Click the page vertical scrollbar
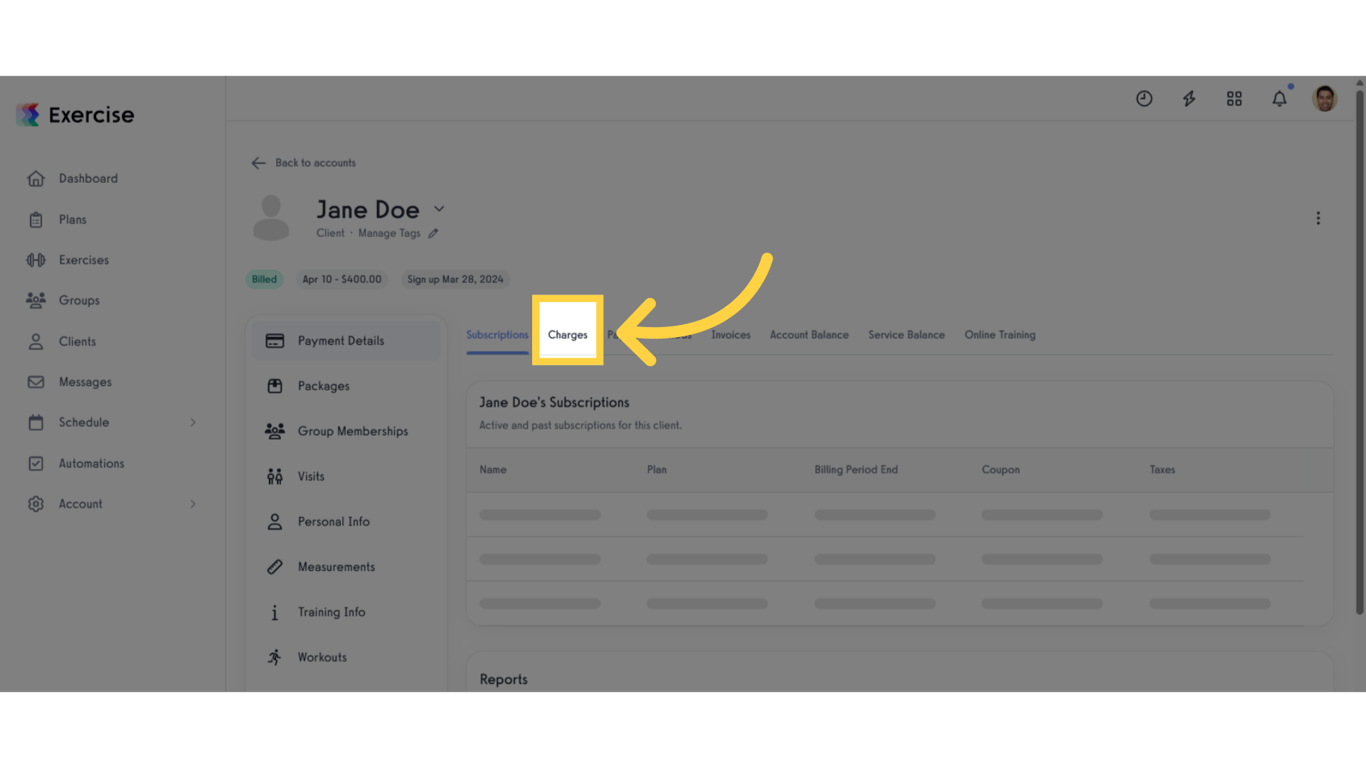 [1360, 350]
